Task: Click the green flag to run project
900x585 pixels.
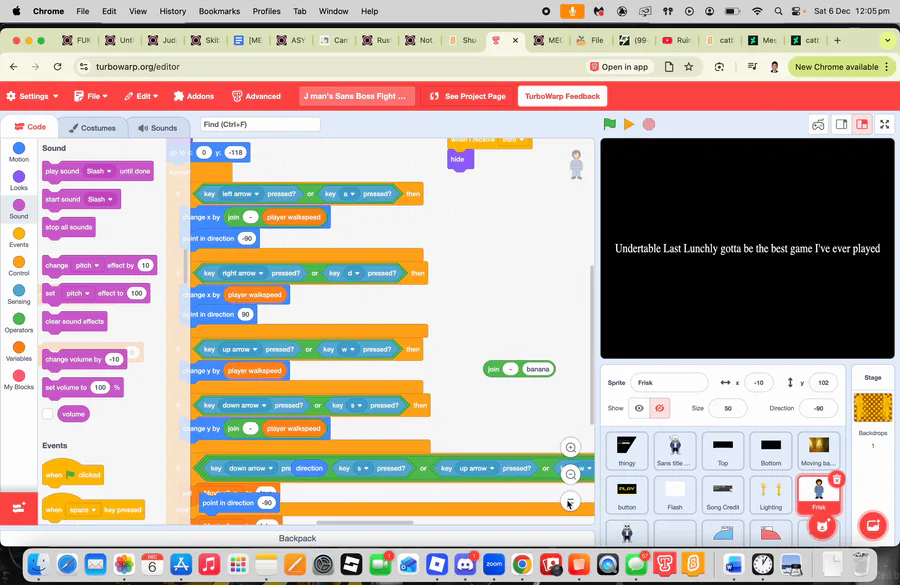Action: [x=610, y=124]
